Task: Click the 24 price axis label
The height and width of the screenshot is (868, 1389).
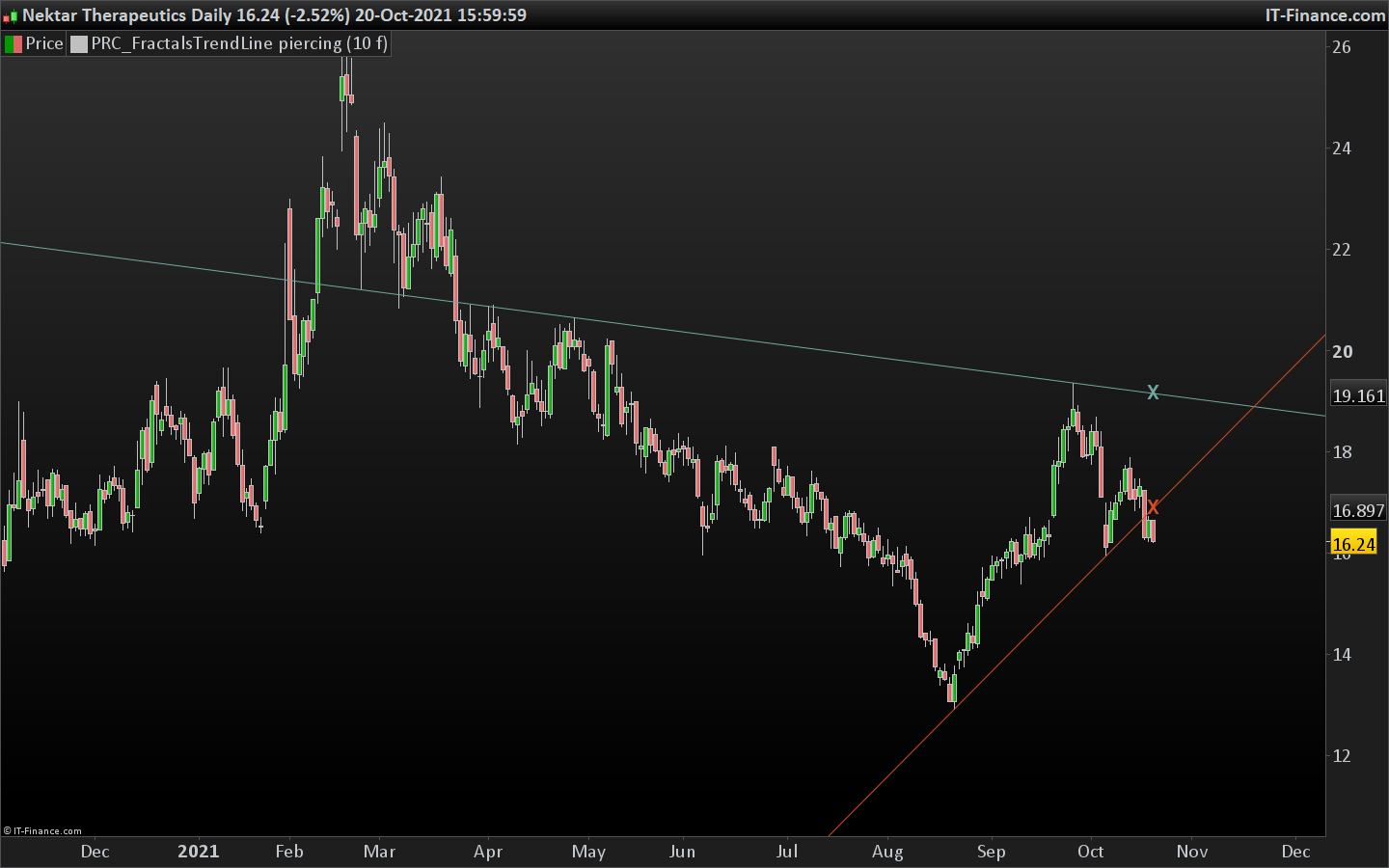Action: [1342, 149]
